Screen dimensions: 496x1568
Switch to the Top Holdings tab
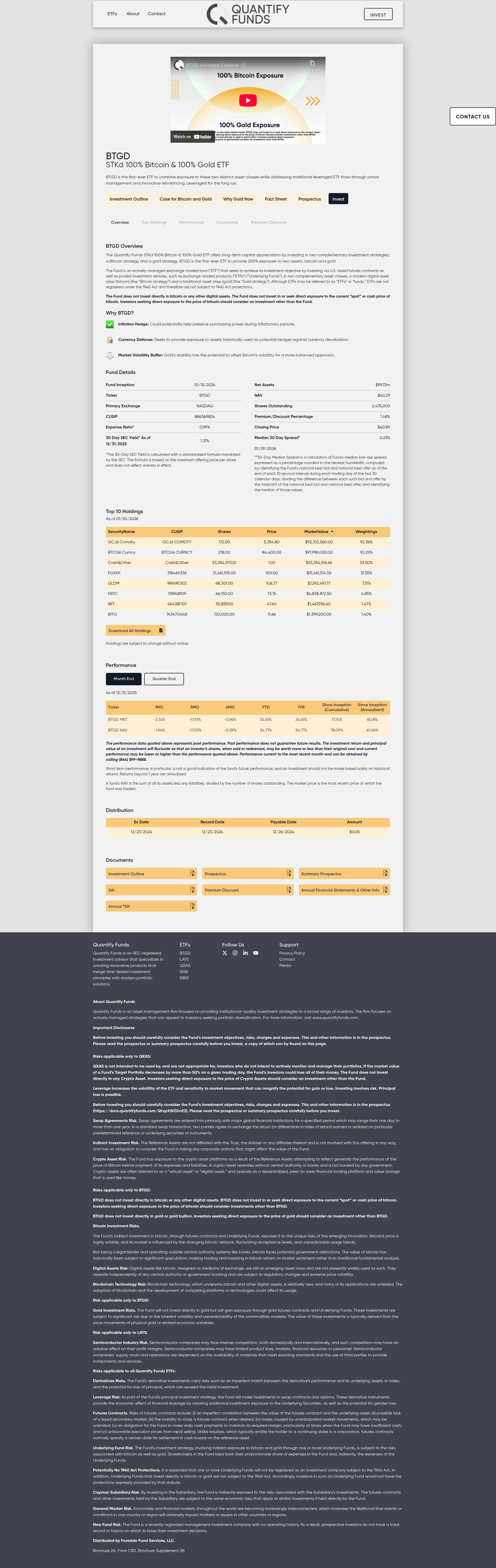tap(154, 223)
